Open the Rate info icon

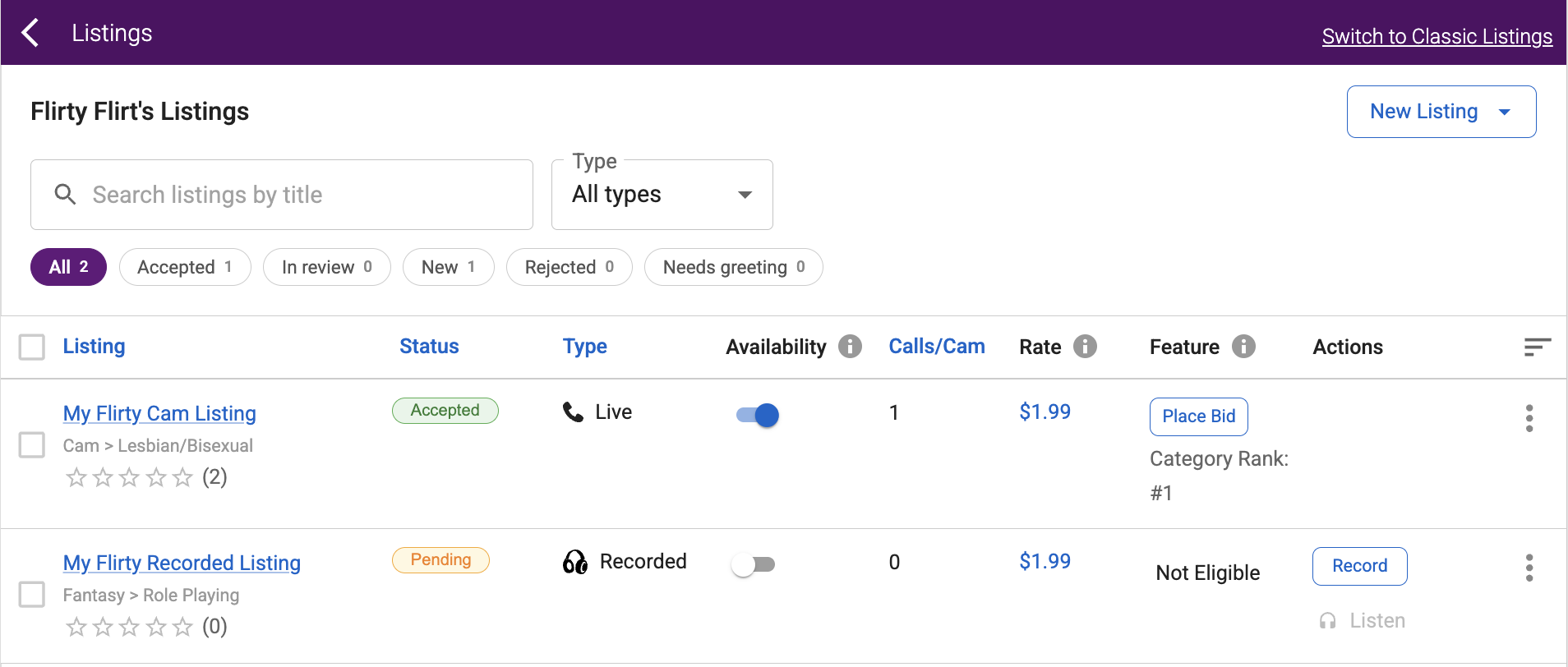pyautogui.click(x=1085, y=347)
